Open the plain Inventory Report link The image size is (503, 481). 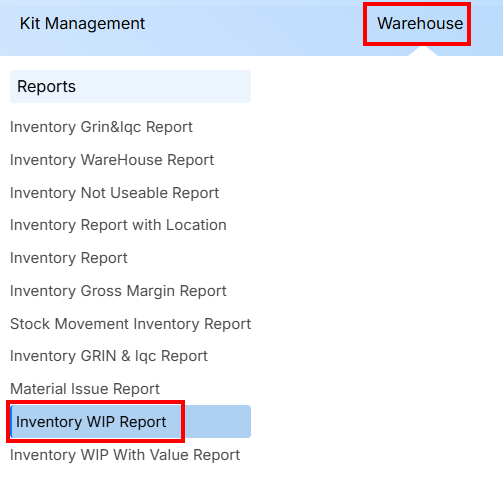tap(69, 258)
